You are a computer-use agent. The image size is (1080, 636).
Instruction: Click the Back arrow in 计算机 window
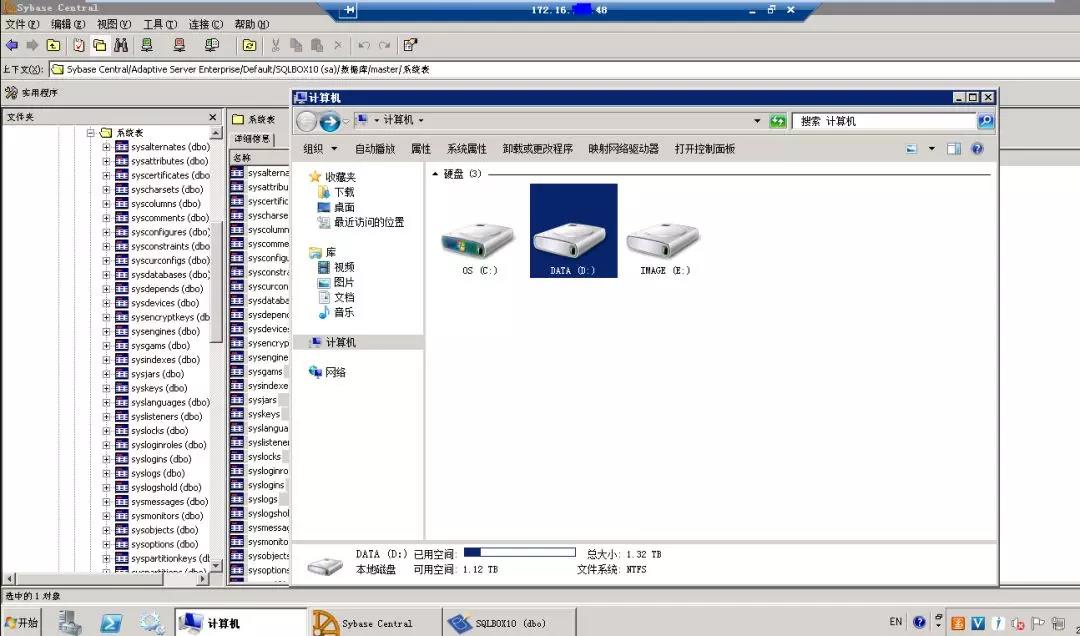click(x=307, y=121)
